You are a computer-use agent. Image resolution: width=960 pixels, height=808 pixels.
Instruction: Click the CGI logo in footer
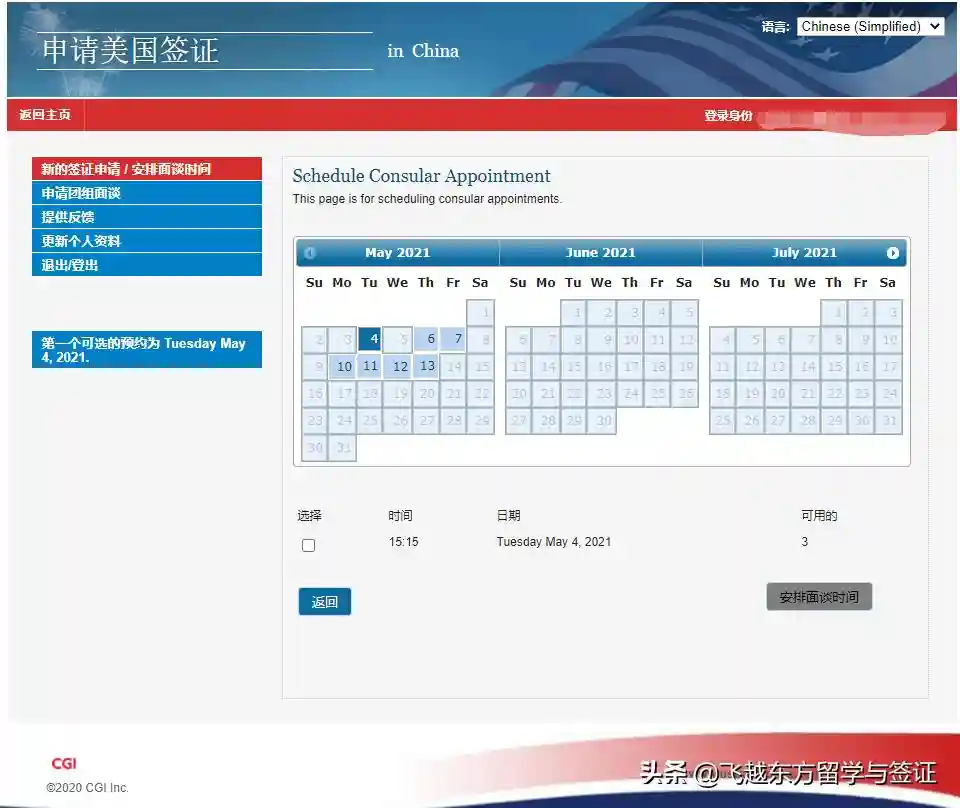pos(64,764)
